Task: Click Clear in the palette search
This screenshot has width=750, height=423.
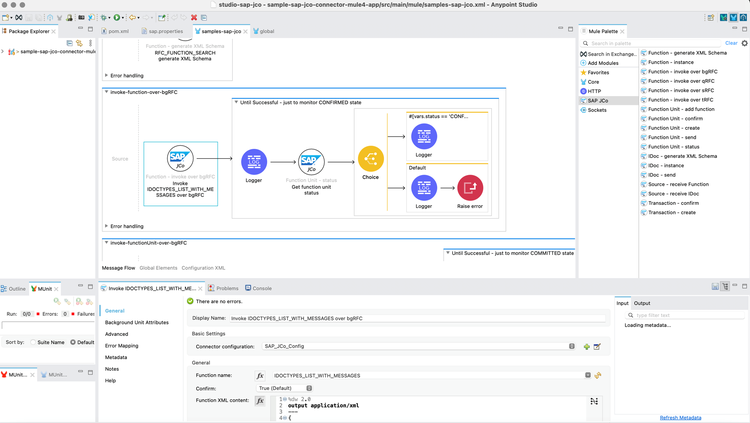Action: click(731, 43)
